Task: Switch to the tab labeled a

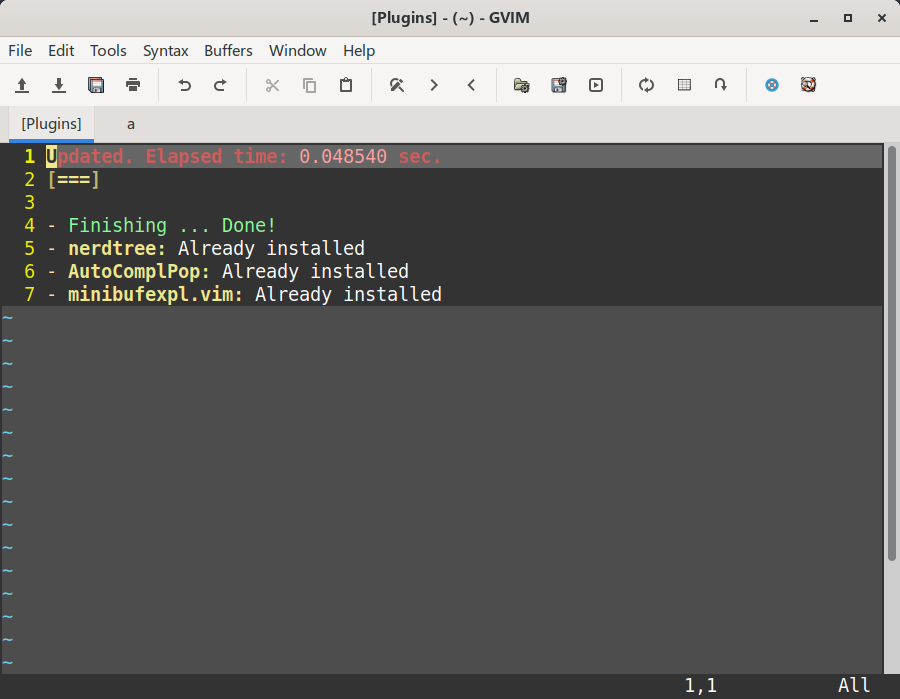Action: click(131, 124)
